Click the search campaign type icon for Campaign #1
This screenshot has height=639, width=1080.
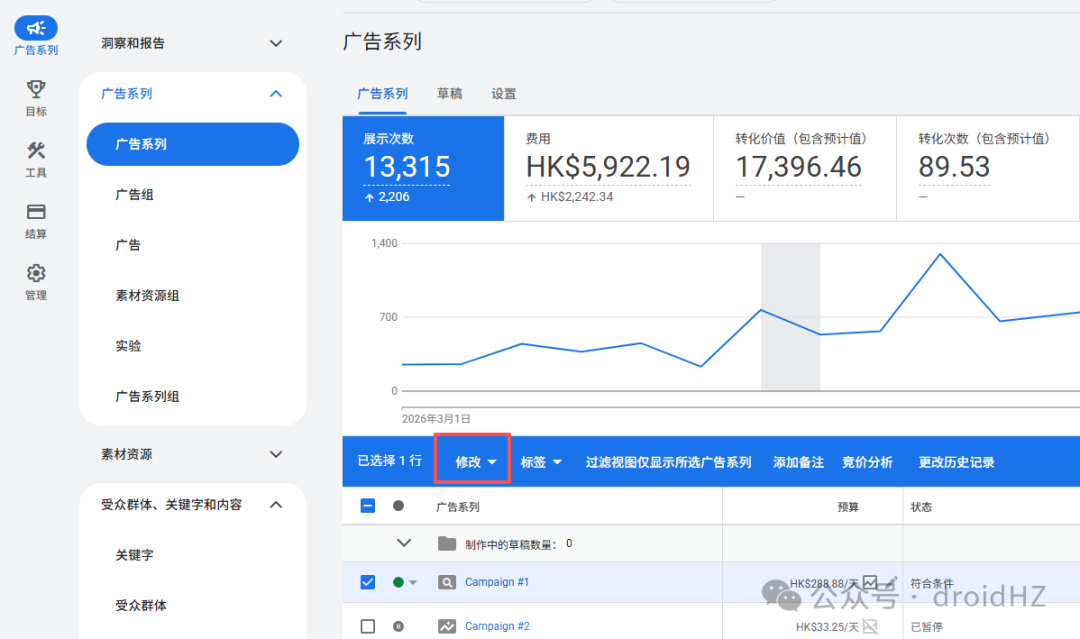click(447, 583)
